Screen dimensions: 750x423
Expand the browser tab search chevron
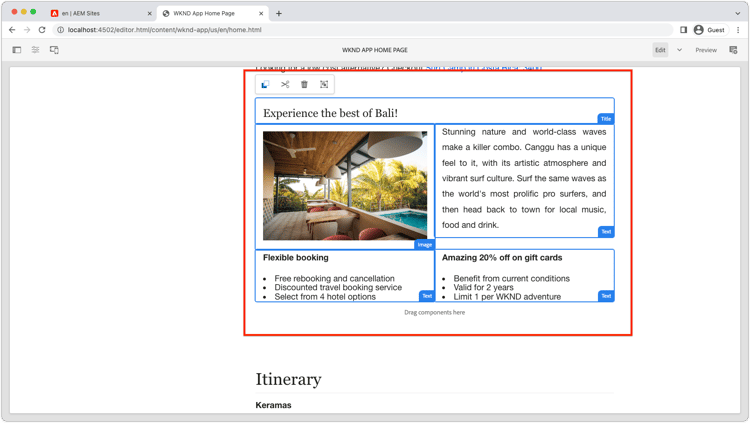(738, 13)
